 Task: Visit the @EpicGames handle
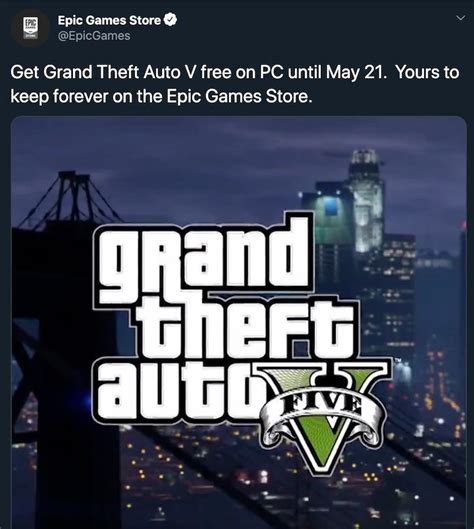(x=94, y=36)
